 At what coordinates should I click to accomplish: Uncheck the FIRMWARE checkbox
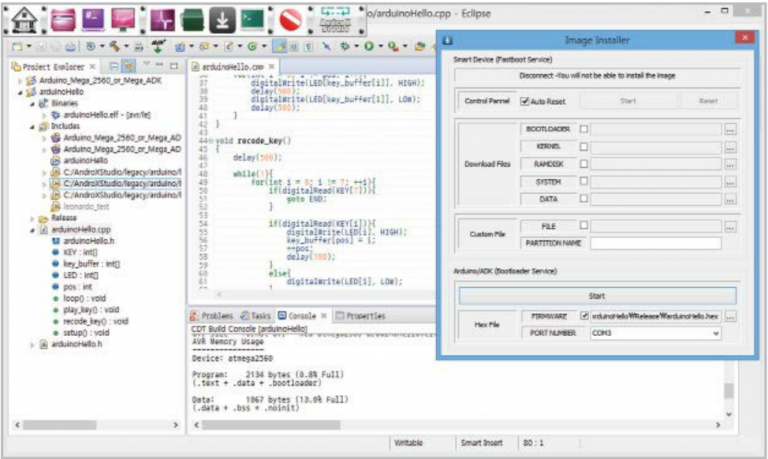click(584, 316)
